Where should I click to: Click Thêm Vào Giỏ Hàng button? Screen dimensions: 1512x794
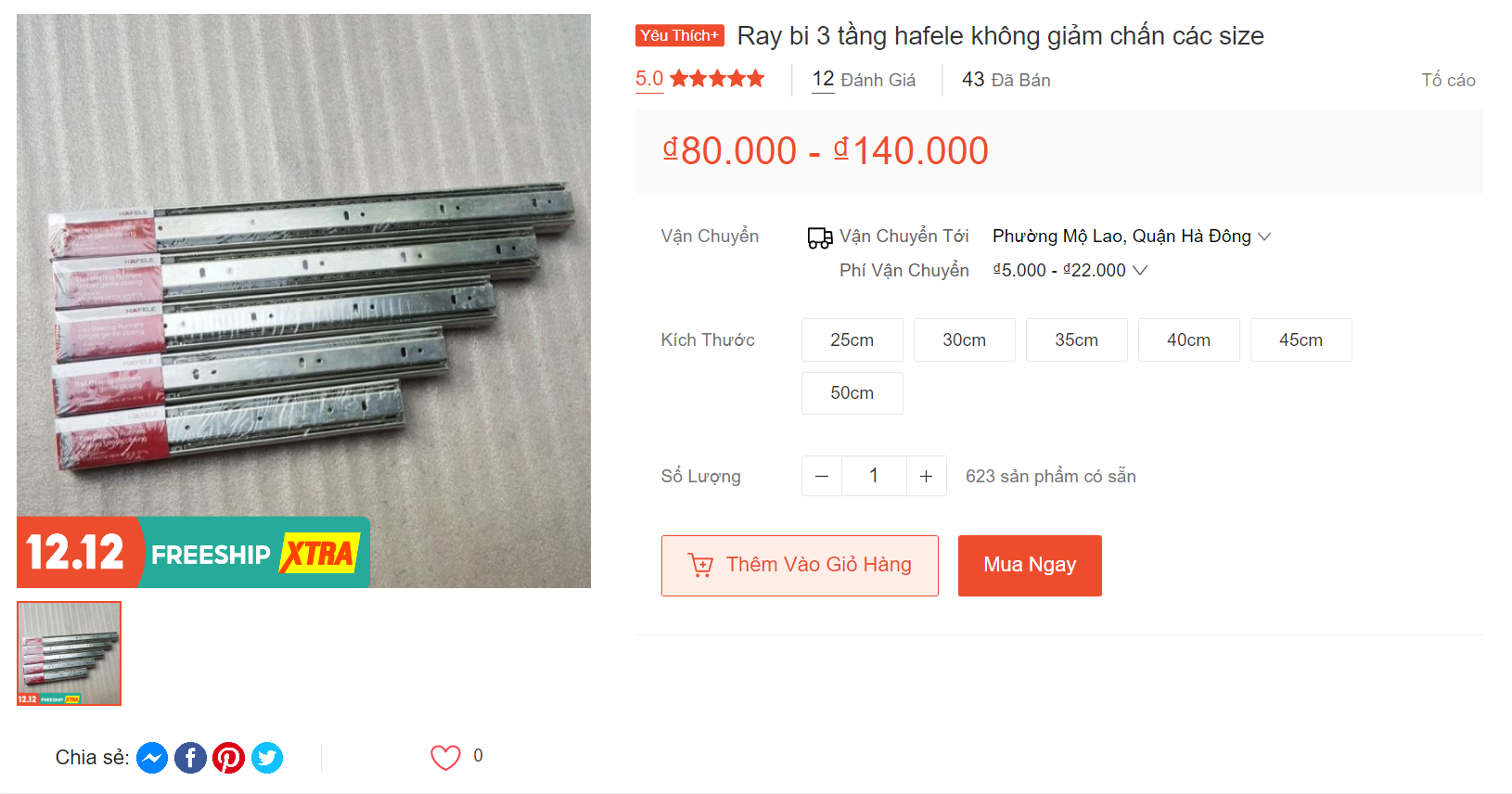coord(800,566)
